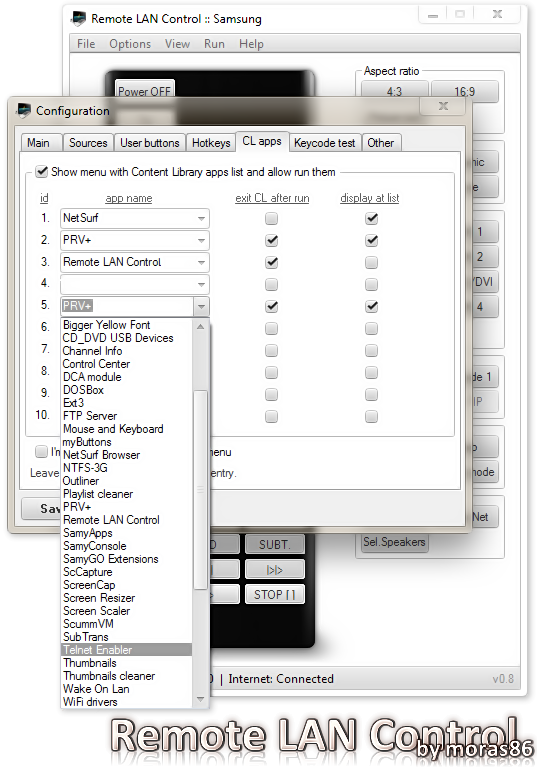Image resolution: width=540 pixels, height=770 pixels.
Task: Collapse the open row 5 dropdown arrow
Action: [201, 306]
